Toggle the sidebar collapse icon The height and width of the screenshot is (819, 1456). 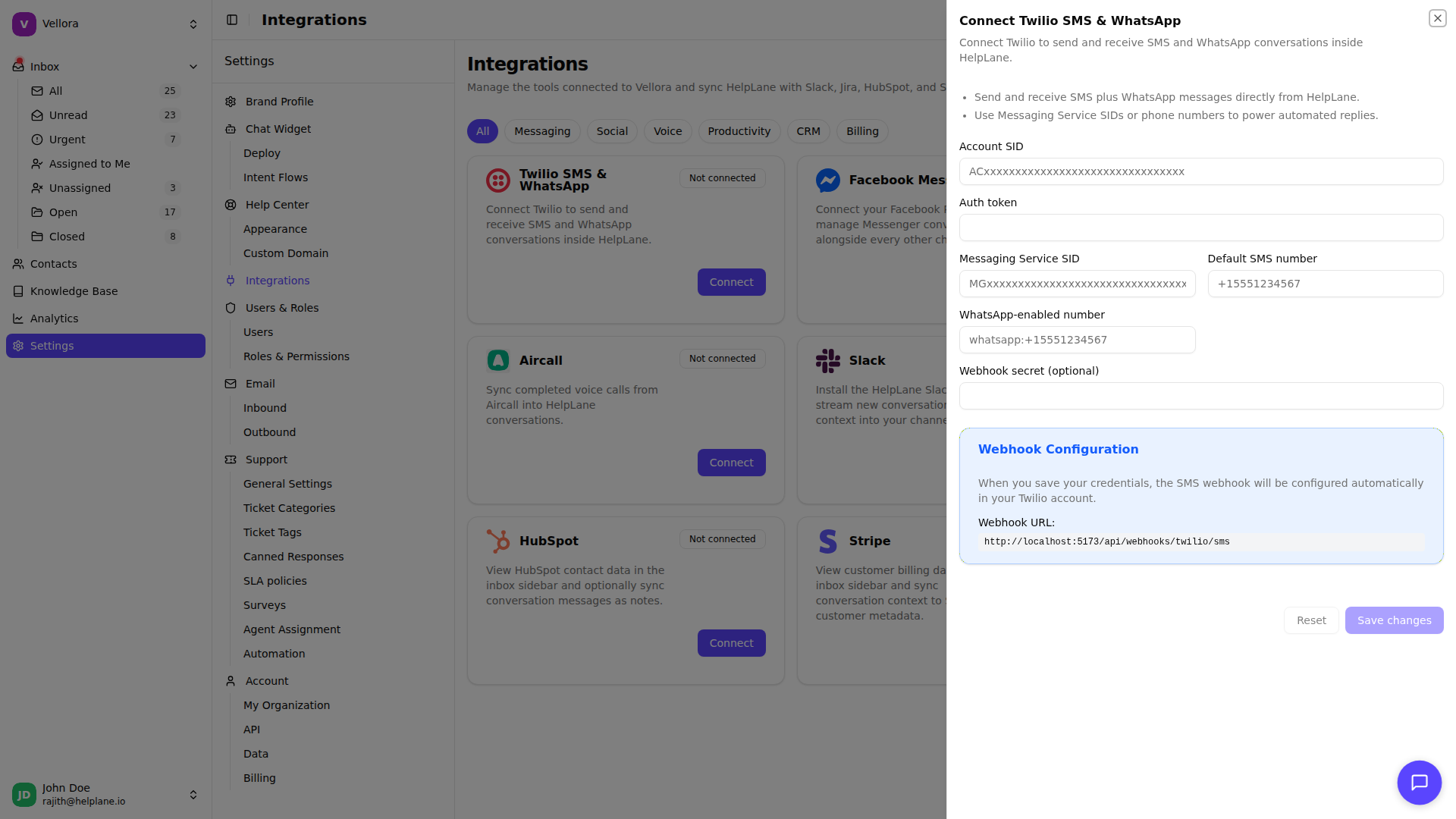click(232, 20)
